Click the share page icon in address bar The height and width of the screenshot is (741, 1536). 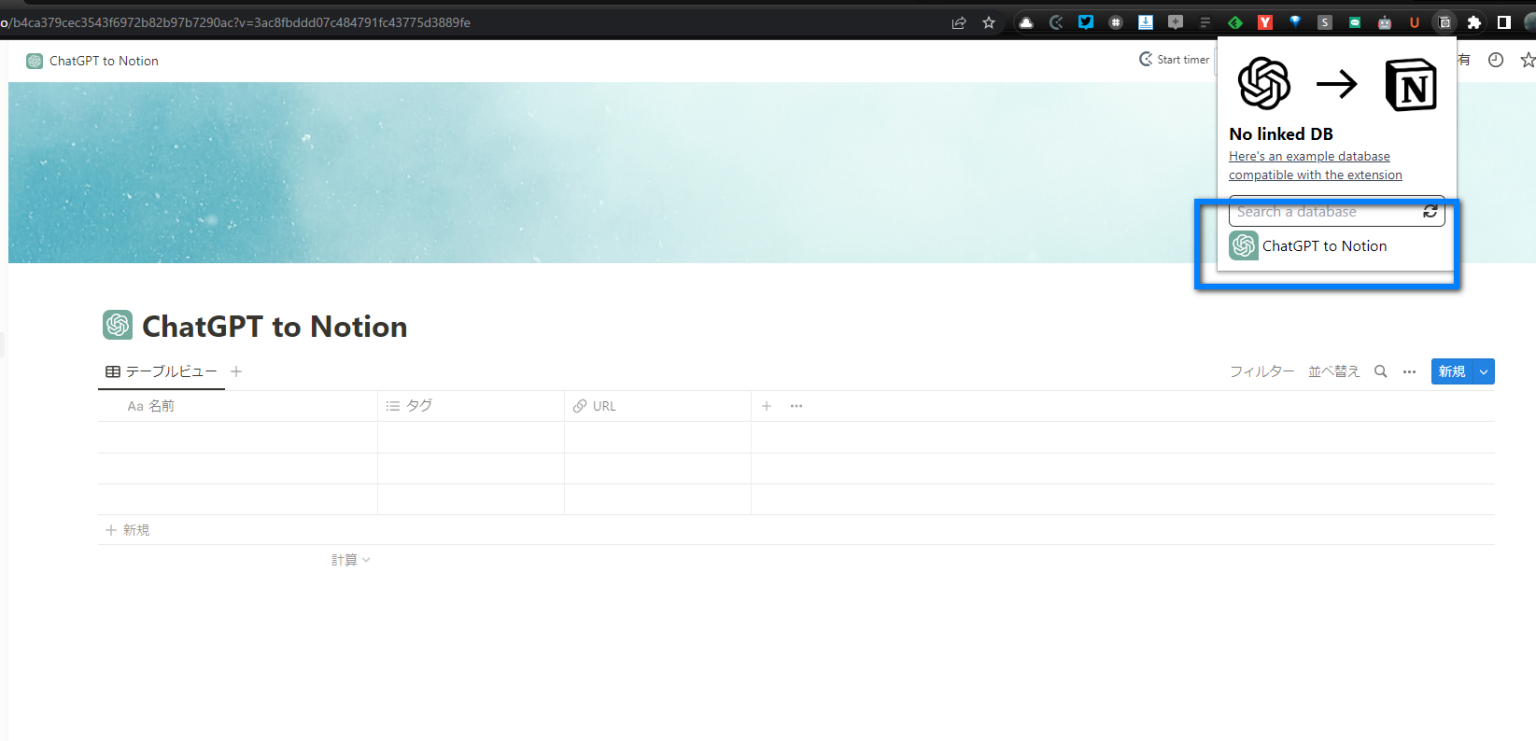click(x=959, y=22)
